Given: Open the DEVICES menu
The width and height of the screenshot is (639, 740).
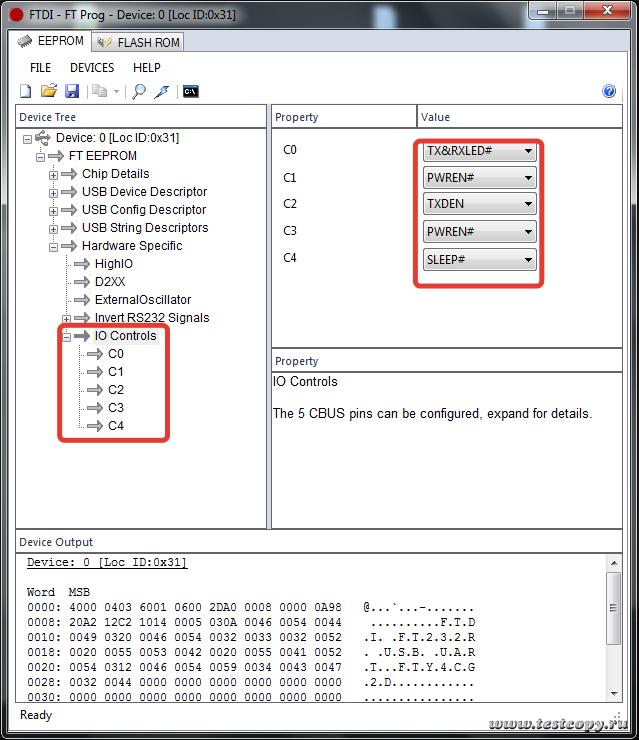Looking at the screenshot, I should tap(92, 68).
